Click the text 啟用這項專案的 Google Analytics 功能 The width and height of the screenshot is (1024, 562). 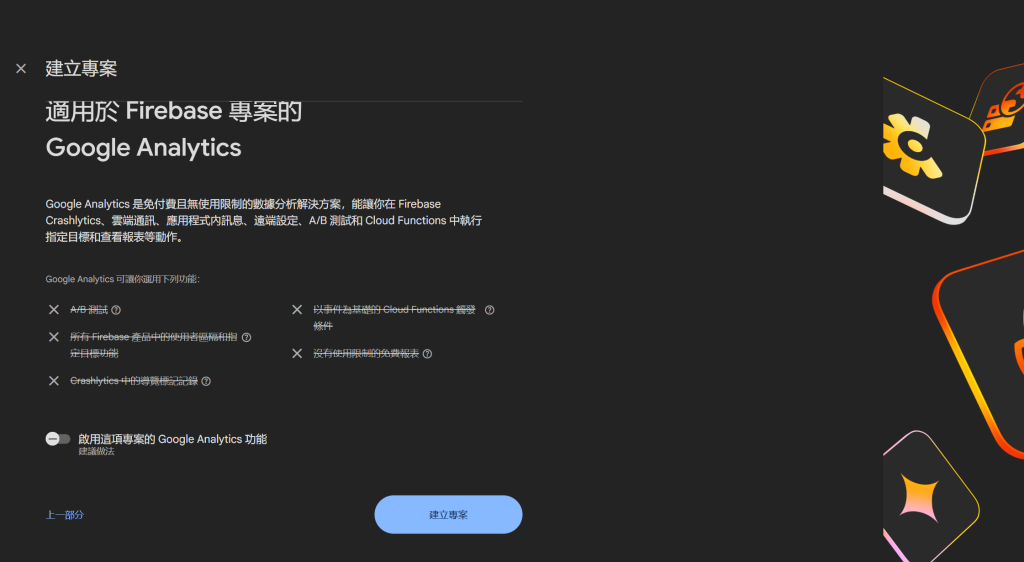pyautogui.click(x=172, y=439)
